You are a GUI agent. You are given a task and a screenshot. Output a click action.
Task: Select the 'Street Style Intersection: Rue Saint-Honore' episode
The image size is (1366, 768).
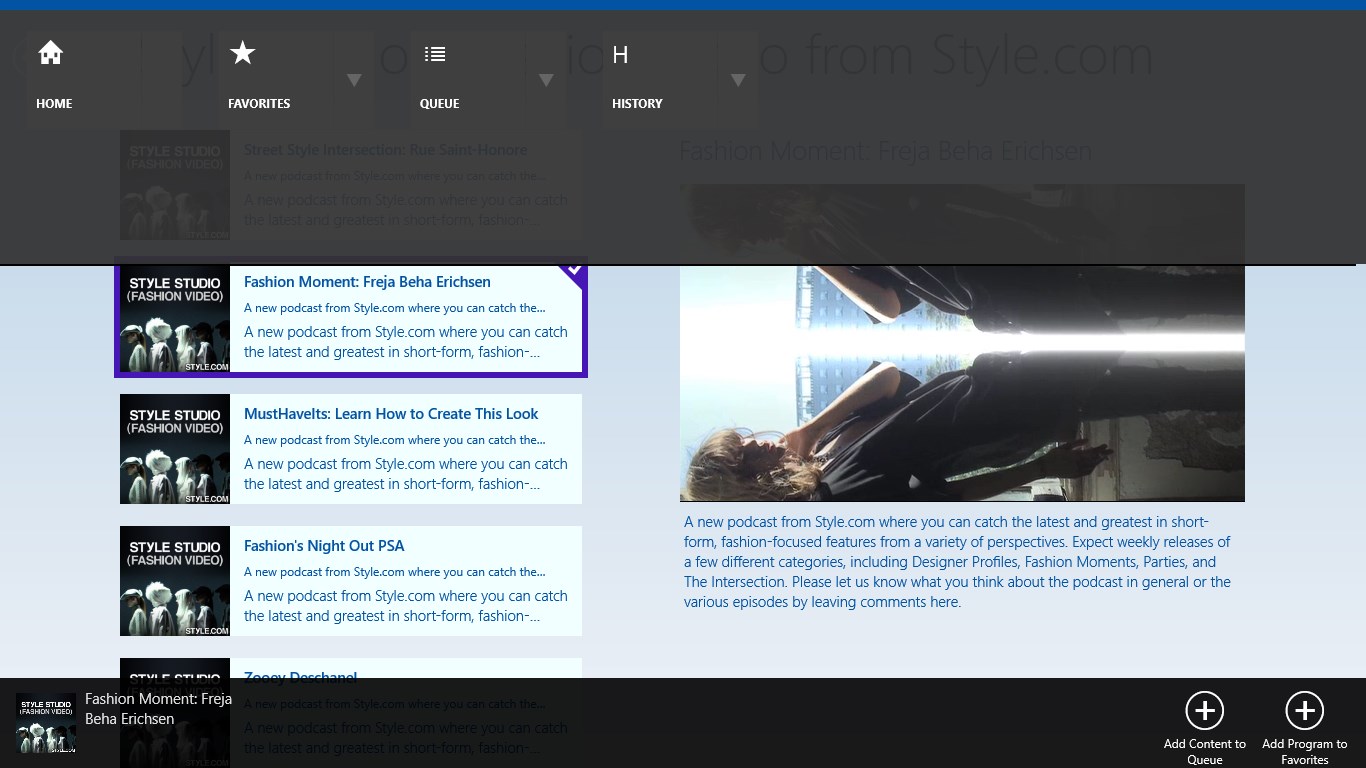[x=385, y=150]
